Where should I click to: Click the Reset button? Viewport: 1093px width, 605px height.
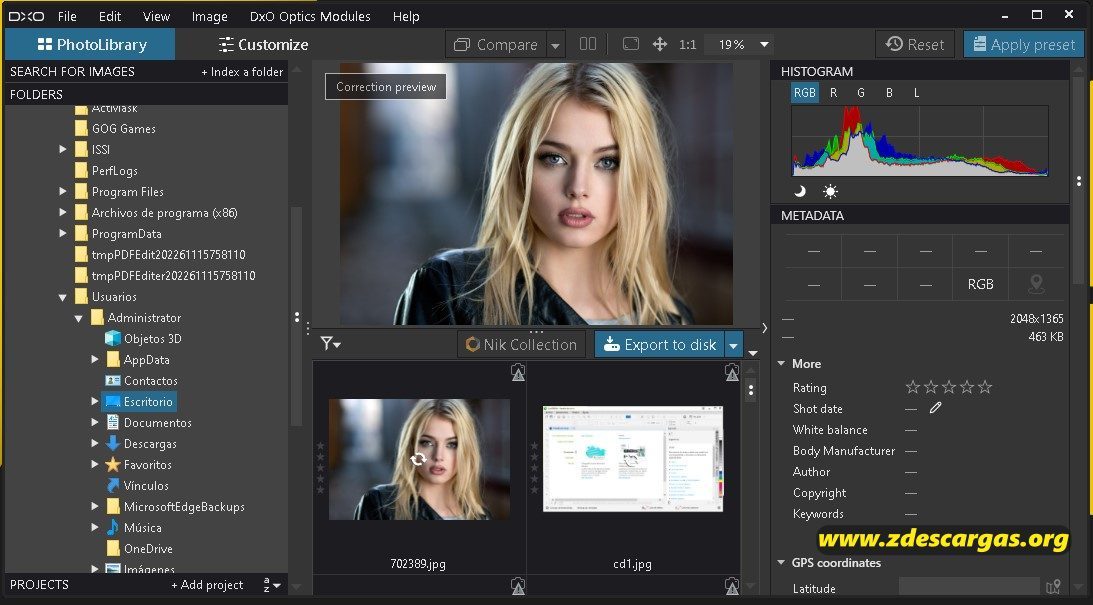(x=915, y=44)
